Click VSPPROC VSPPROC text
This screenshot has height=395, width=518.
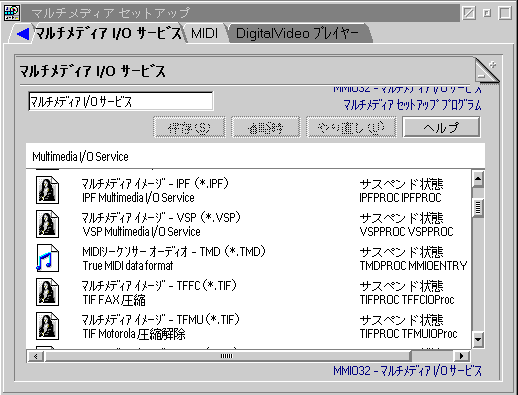click(407, 232)
